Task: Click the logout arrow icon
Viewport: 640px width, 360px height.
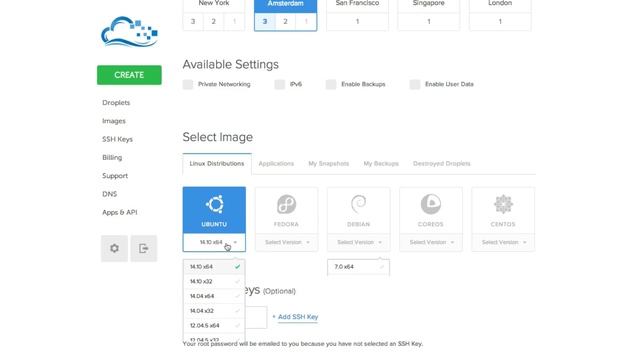Action: point(144,248)
